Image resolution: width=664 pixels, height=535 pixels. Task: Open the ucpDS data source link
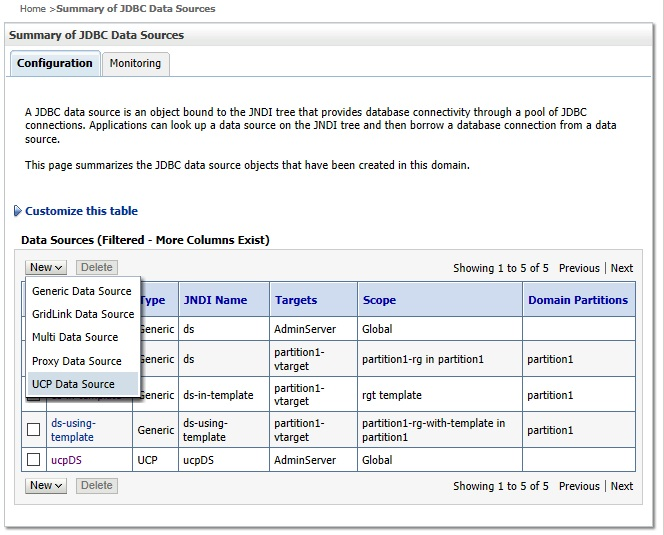[67, 460]
